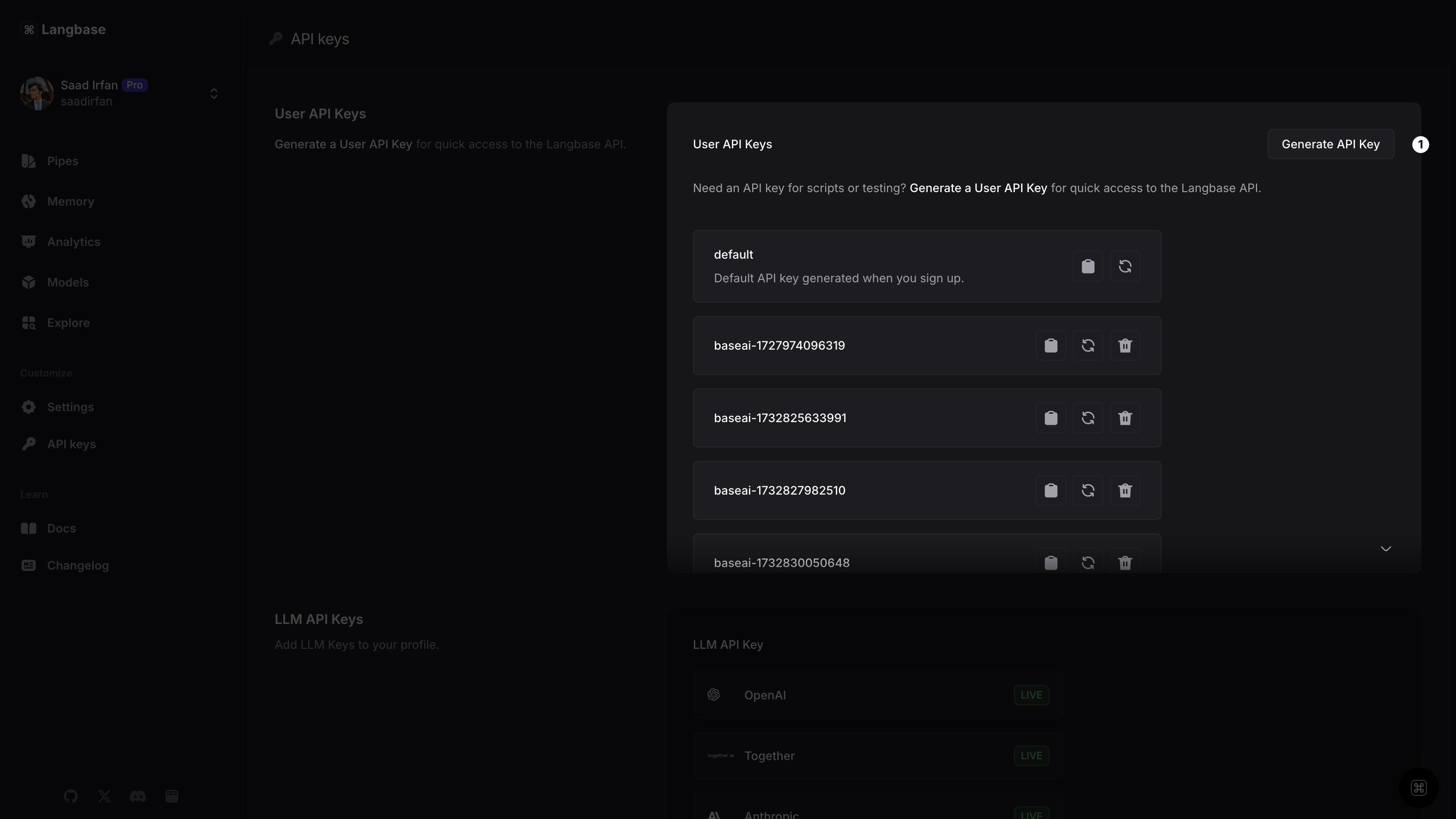The height and width of the screenshot is (819, 1456).
Task: Regenerate the default API key
Action: tap(1125, 266)
